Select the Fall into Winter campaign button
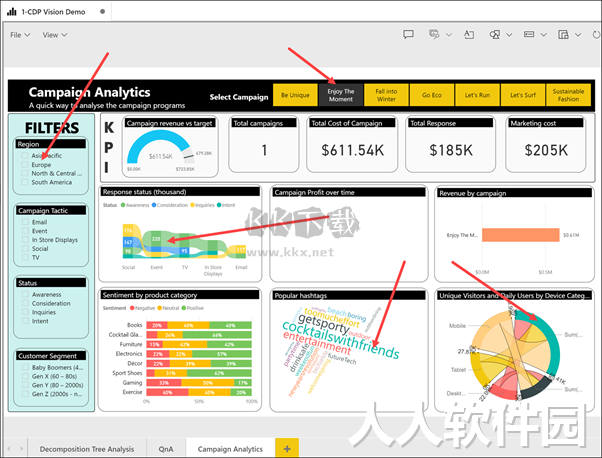The height and width of the screenshot is (458, 602). [x=386, y=95]
